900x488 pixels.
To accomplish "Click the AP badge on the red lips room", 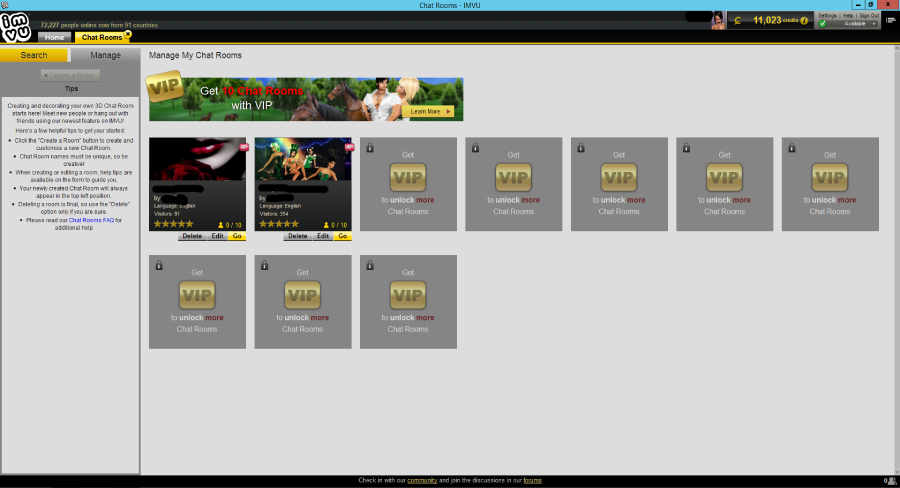I will point(243,147).
